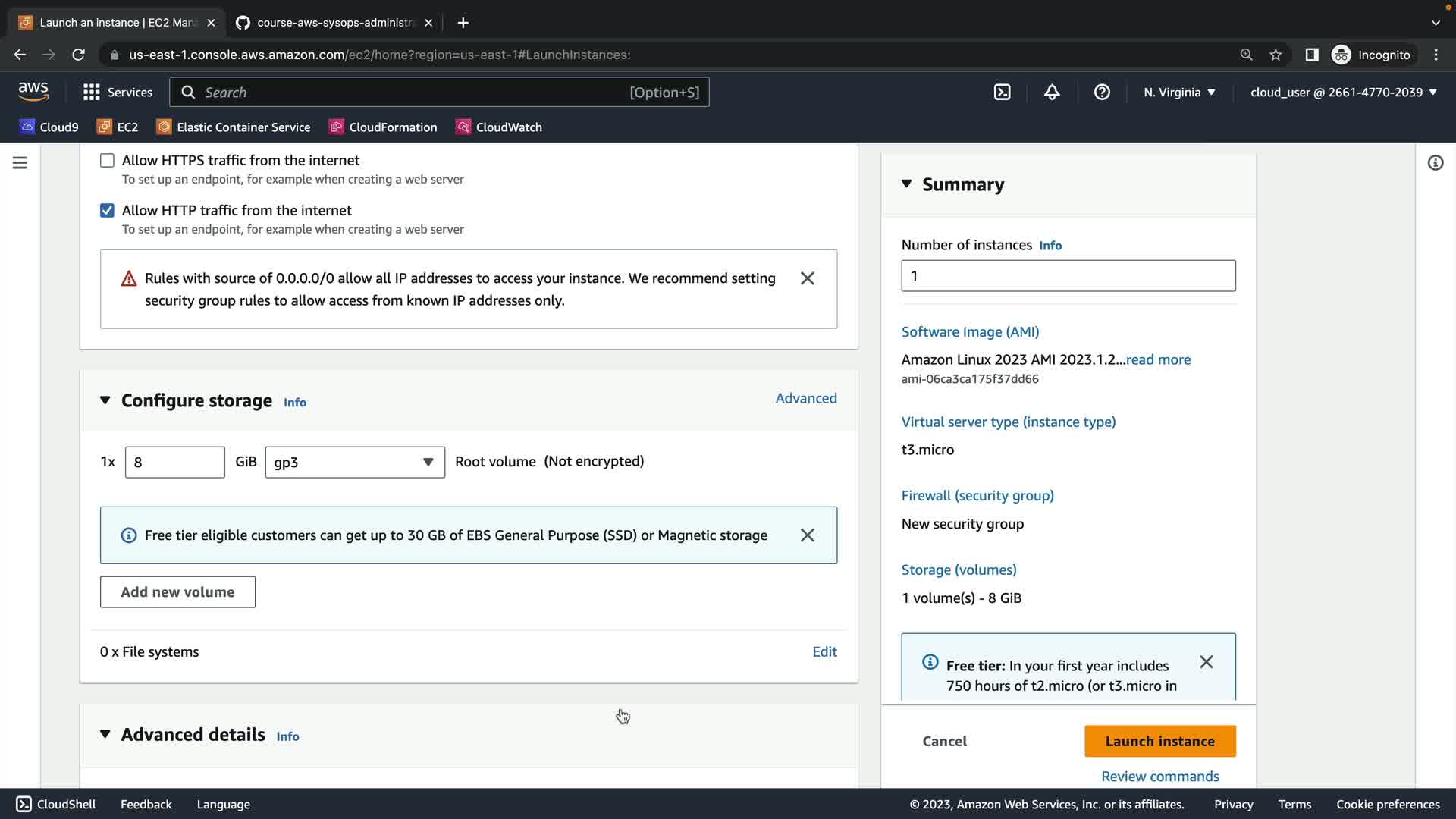Click the Add new volume button
Image resolution: width=1456 pixels, height=819 pixels.
tap(177, 592)
